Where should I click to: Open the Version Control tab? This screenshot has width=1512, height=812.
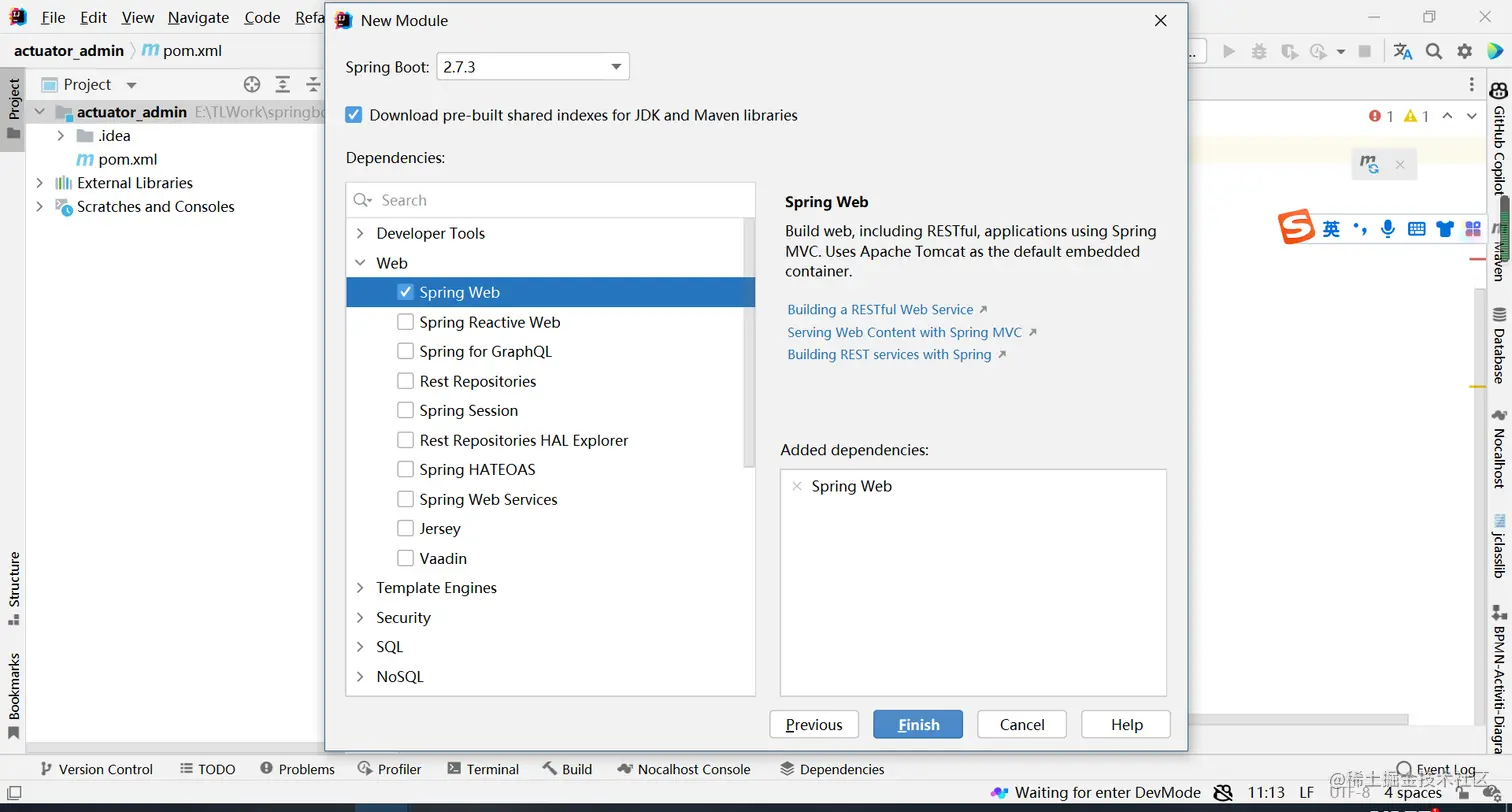[96, 769]
